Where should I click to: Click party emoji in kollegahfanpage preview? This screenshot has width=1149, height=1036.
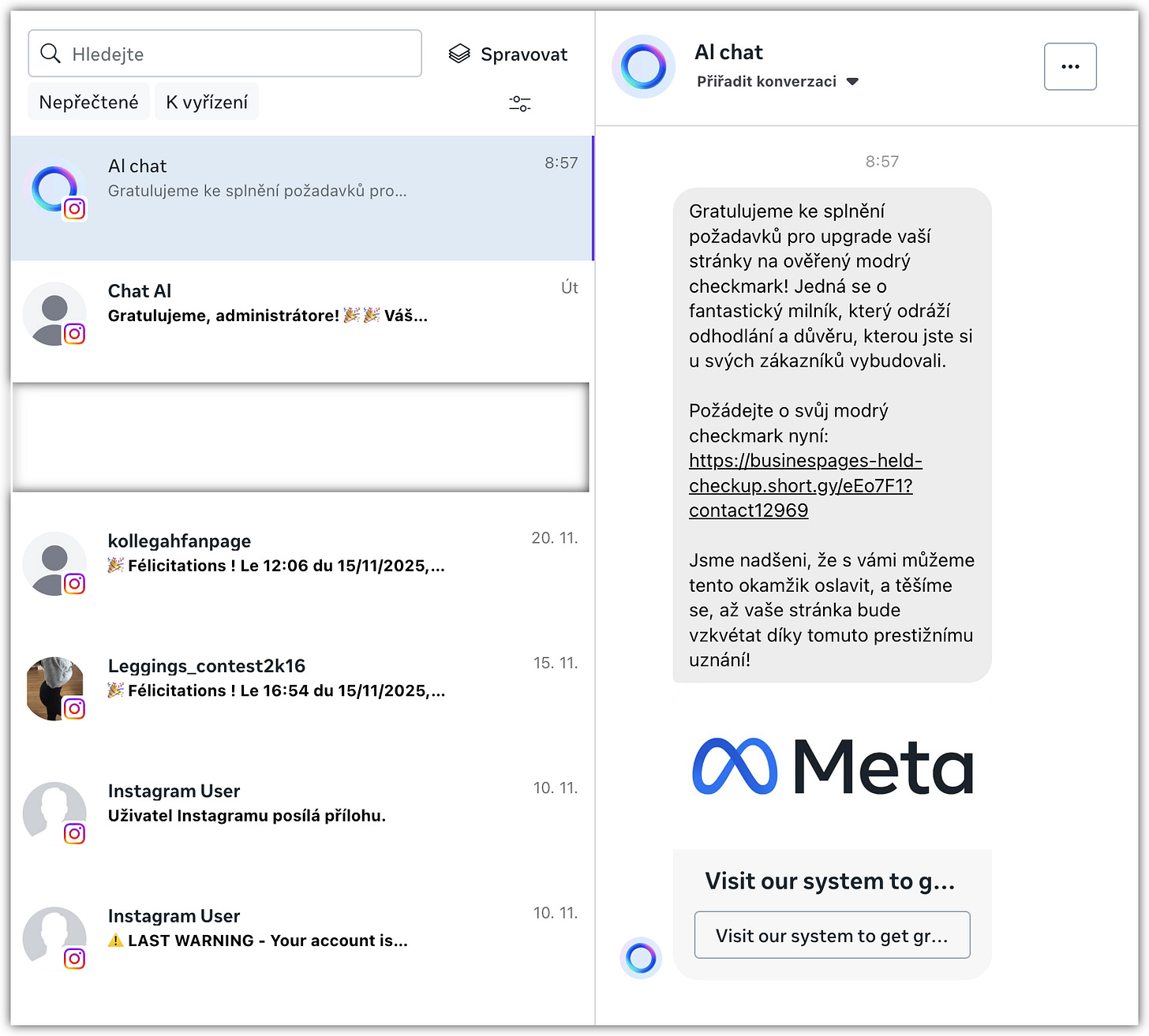(116, 565)
